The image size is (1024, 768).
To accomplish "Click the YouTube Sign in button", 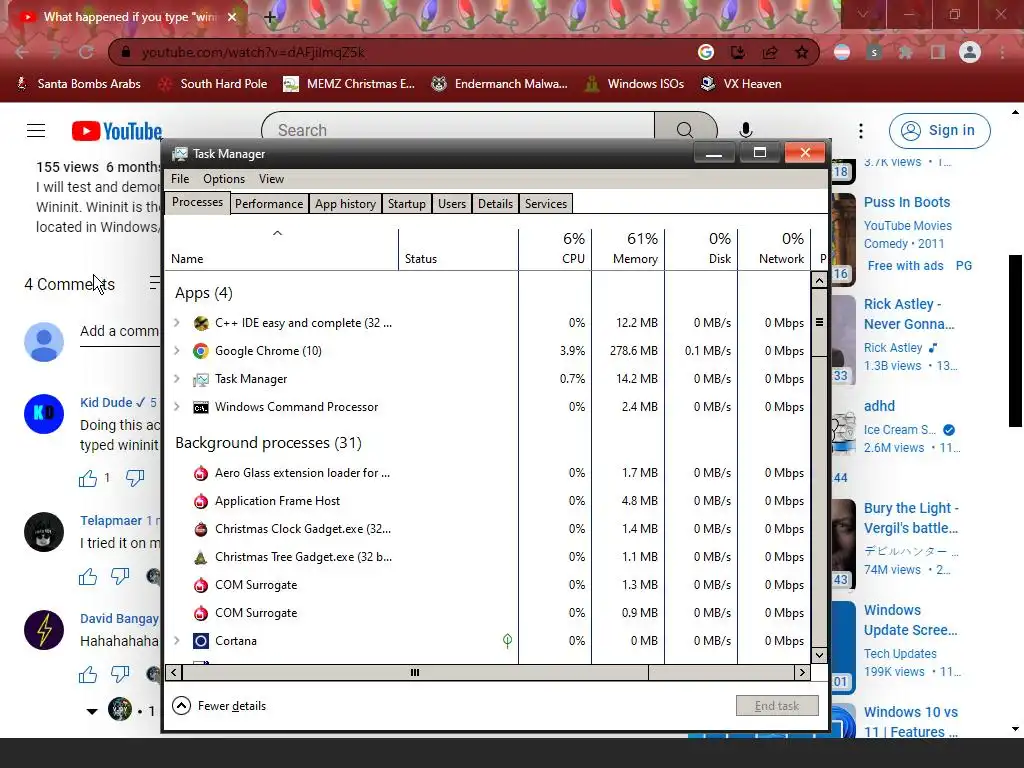I will click(x=939, y=131).
